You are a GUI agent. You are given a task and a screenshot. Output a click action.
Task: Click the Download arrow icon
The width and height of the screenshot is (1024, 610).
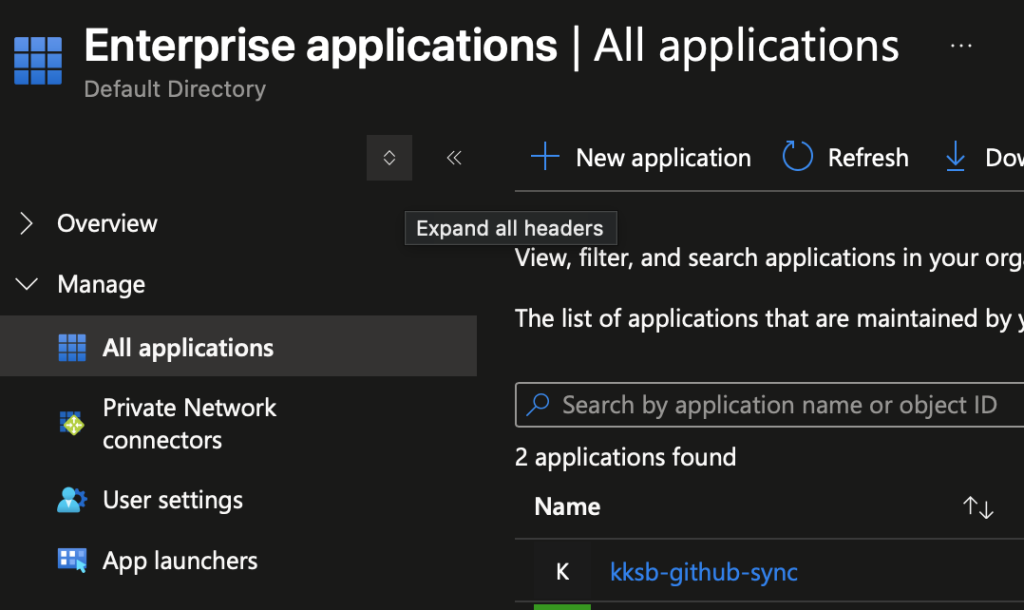coord(956,157)
